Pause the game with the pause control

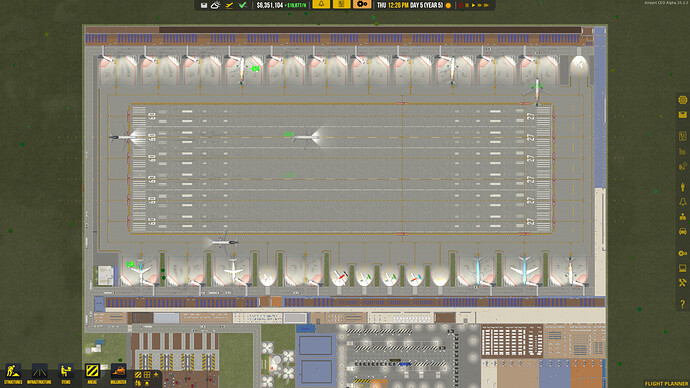click(467, 5)
